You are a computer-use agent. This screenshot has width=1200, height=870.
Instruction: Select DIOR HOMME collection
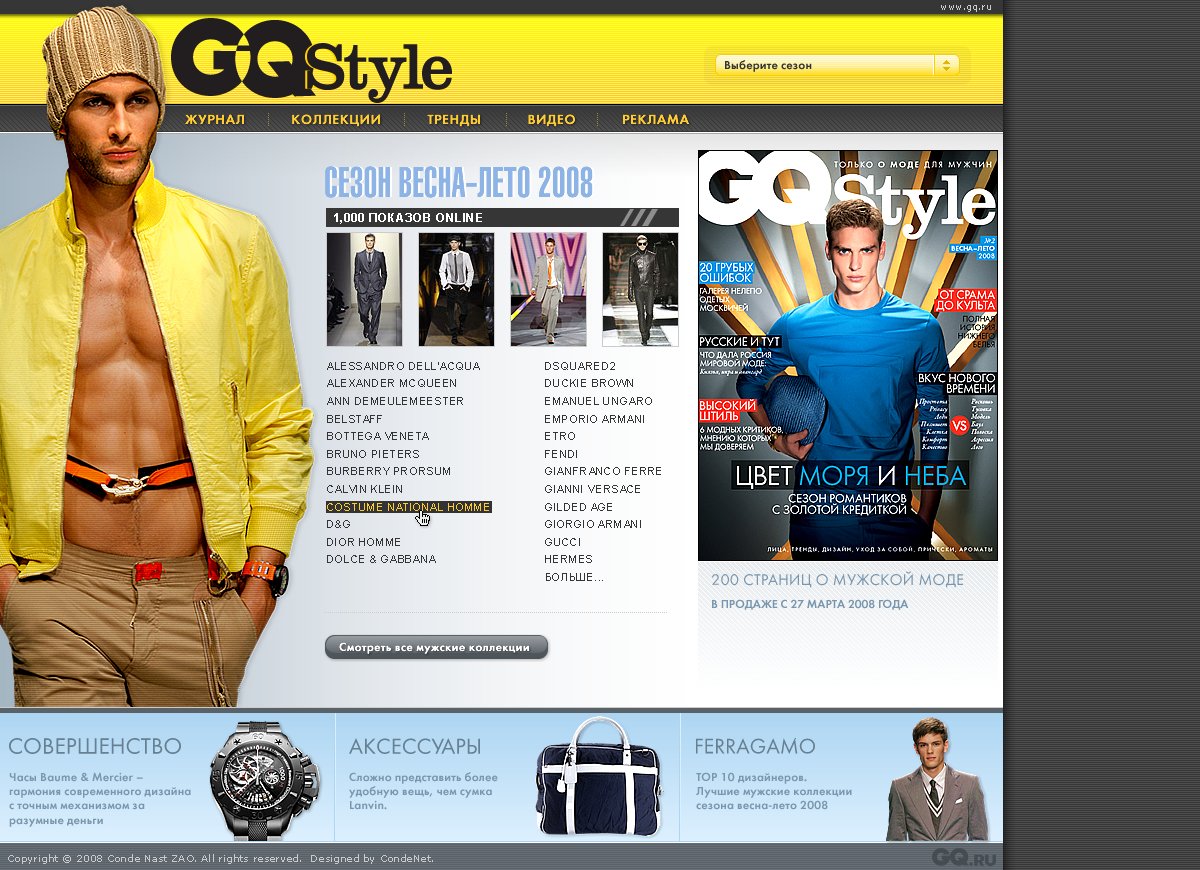click(364, 542)
